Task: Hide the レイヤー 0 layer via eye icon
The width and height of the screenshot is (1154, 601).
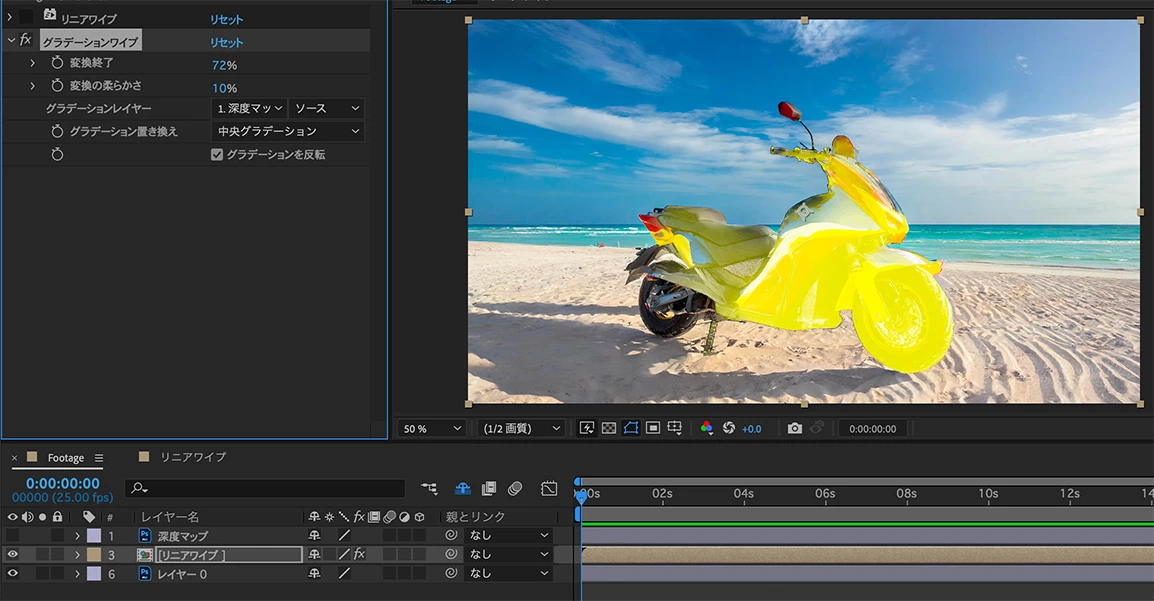Action: pyautogui.click(x=13, y=573)
